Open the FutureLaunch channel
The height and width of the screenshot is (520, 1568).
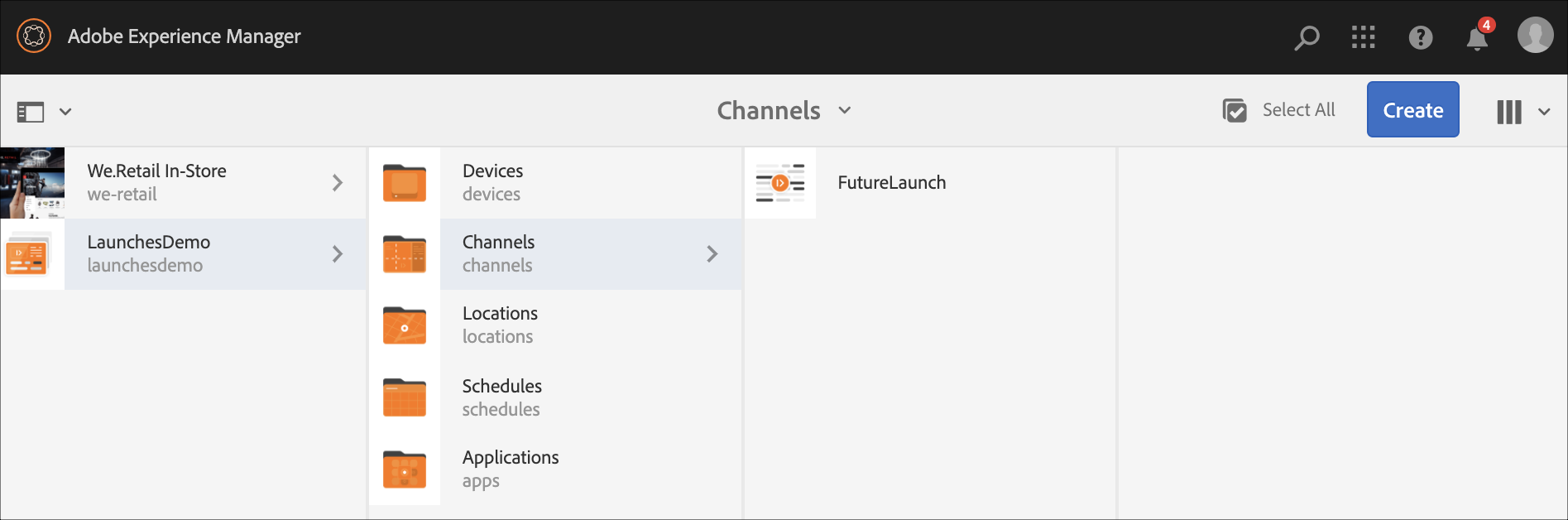pyautogui.click(x=891, y=182)
